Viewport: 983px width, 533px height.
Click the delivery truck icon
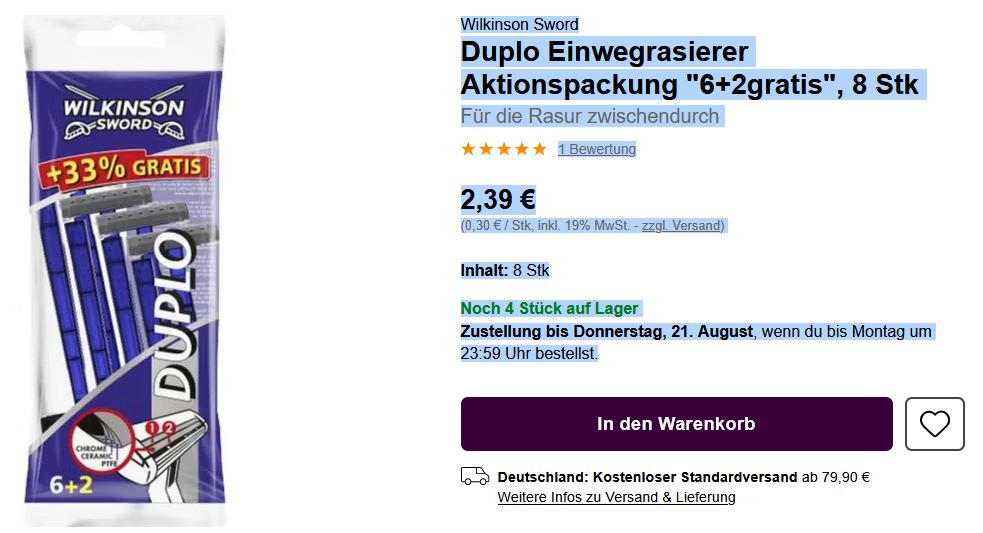pyautogui.click(x=475, y=477)
